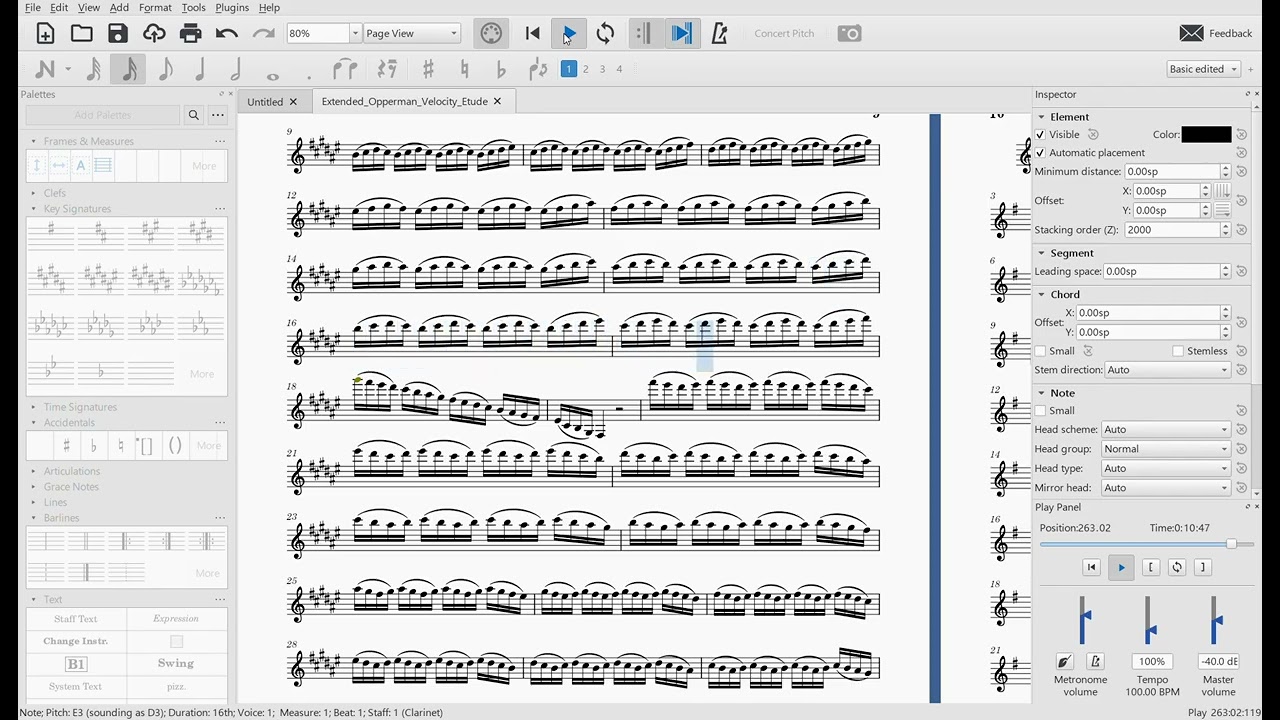
Task: Save the score with floppy disk icon
Action: coord(118,33)
